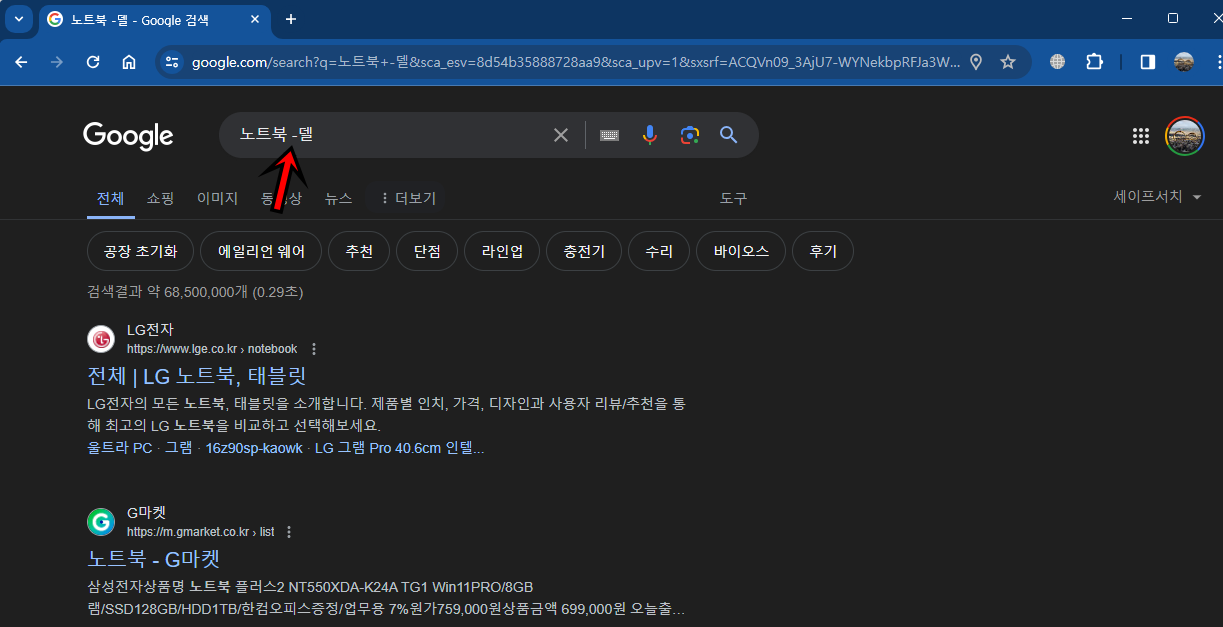This screenshot has height=627, width=1223.
Task: Click the lge.co.kr notebook URL text
Action: [x=212, y=349]
